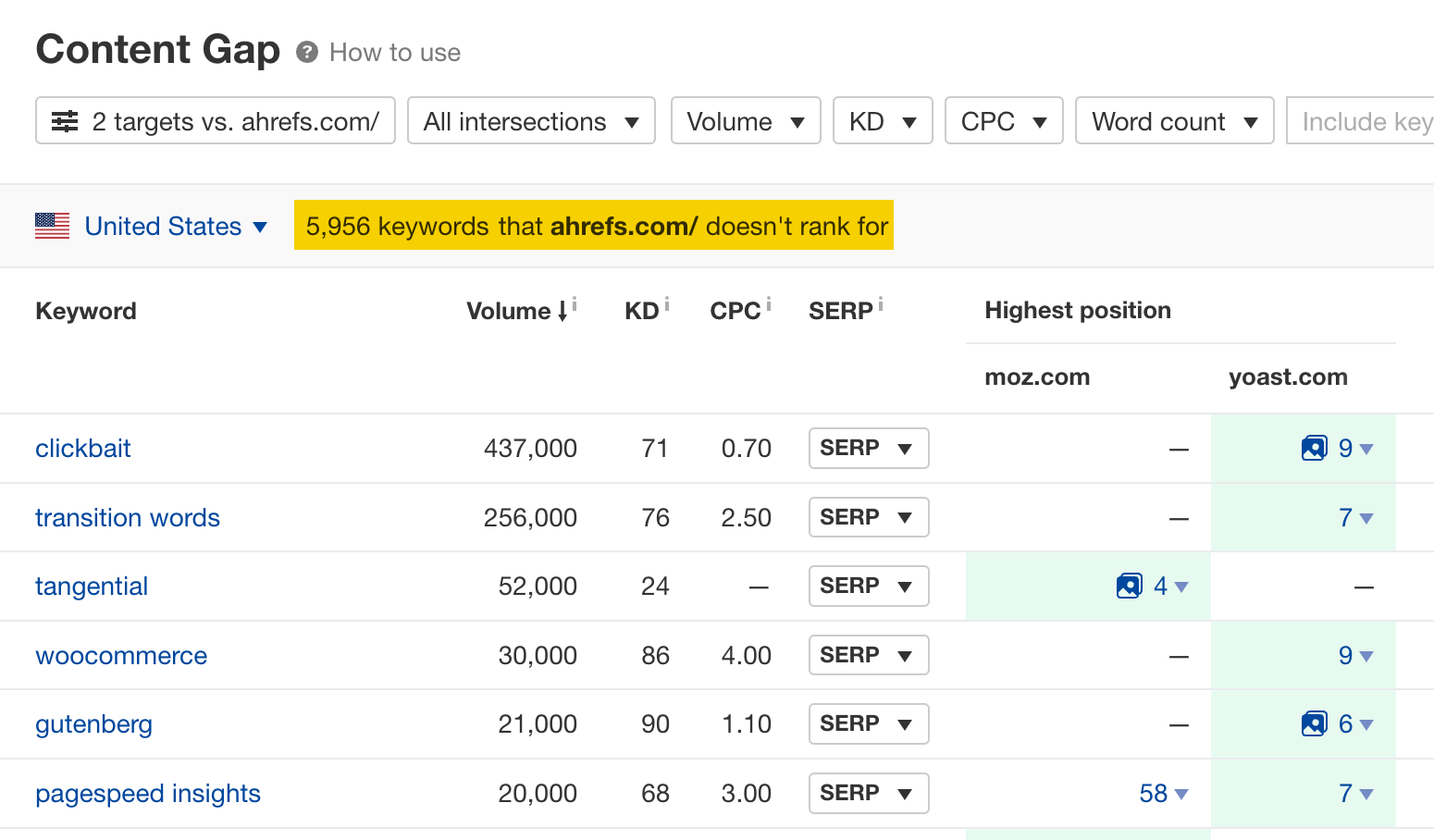Image resolution: width=1434 pixels, height=840 pixels.
Task: Click SERP features icon in gutenberg row
Action: pos(1314,724)
